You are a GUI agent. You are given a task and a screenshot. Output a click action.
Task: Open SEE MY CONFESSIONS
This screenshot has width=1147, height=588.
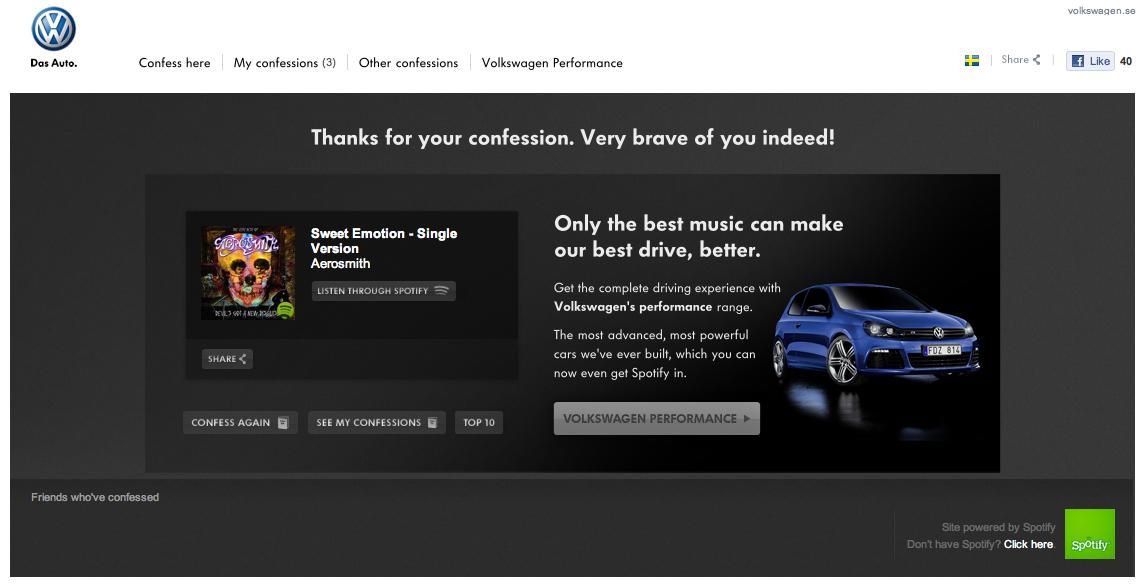(377, 422)
